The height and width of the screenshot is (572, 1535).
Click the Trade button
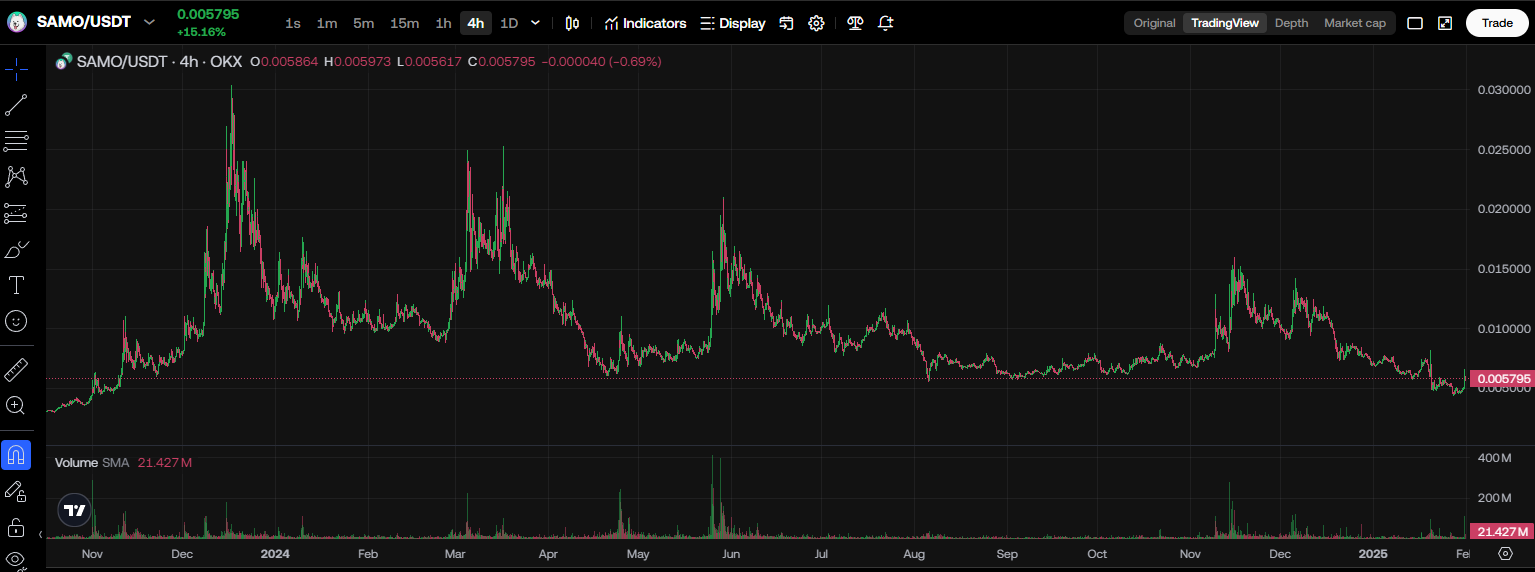pos(1497,23)
